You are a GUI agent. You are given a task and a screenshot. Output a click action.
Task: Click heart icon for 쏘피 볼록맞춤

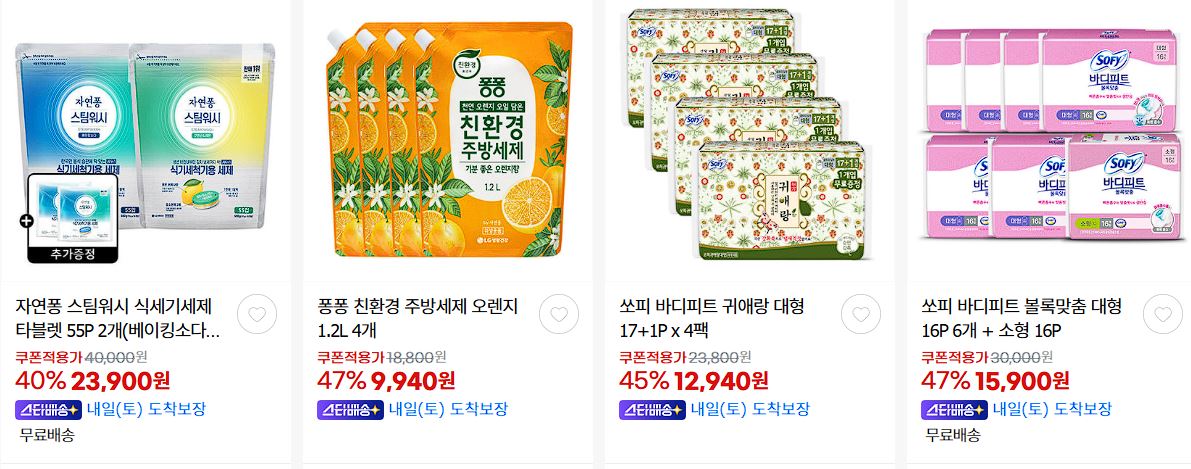(x=1163, y=314)
